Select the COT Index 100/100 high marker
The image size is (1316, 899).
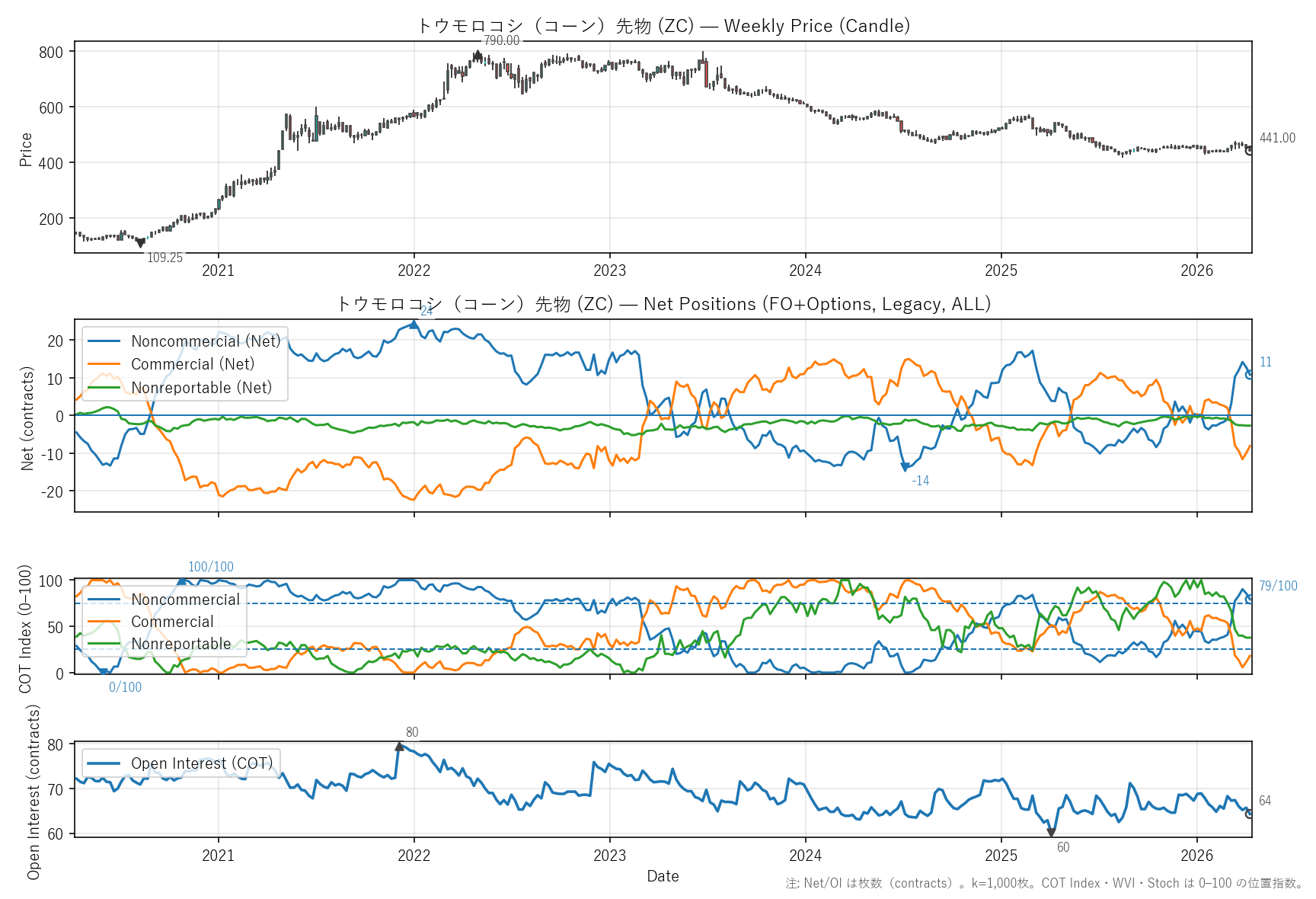tap(181, 581)
